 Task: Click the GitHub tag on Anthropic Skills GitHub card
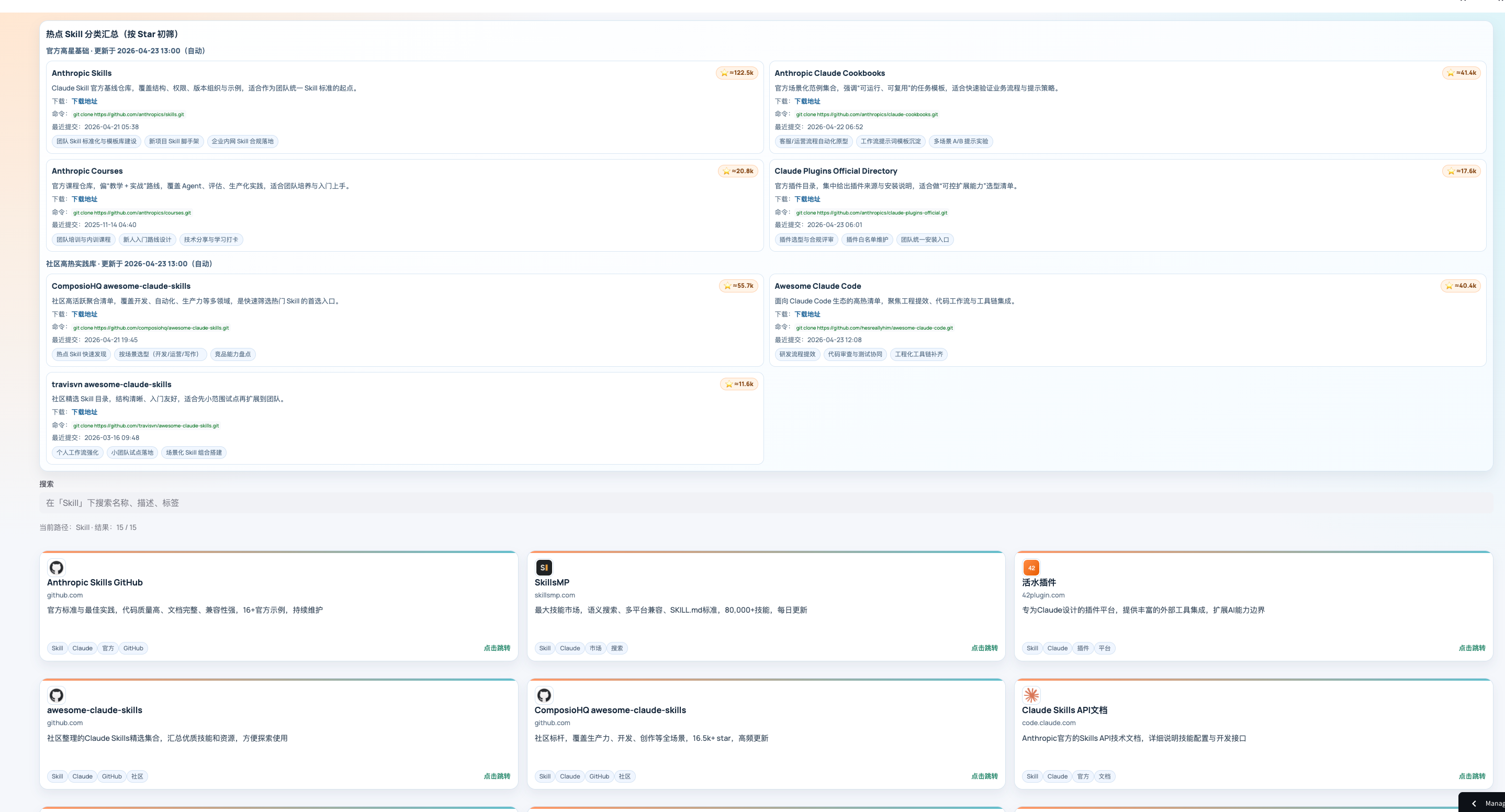[x=133, y=648]
